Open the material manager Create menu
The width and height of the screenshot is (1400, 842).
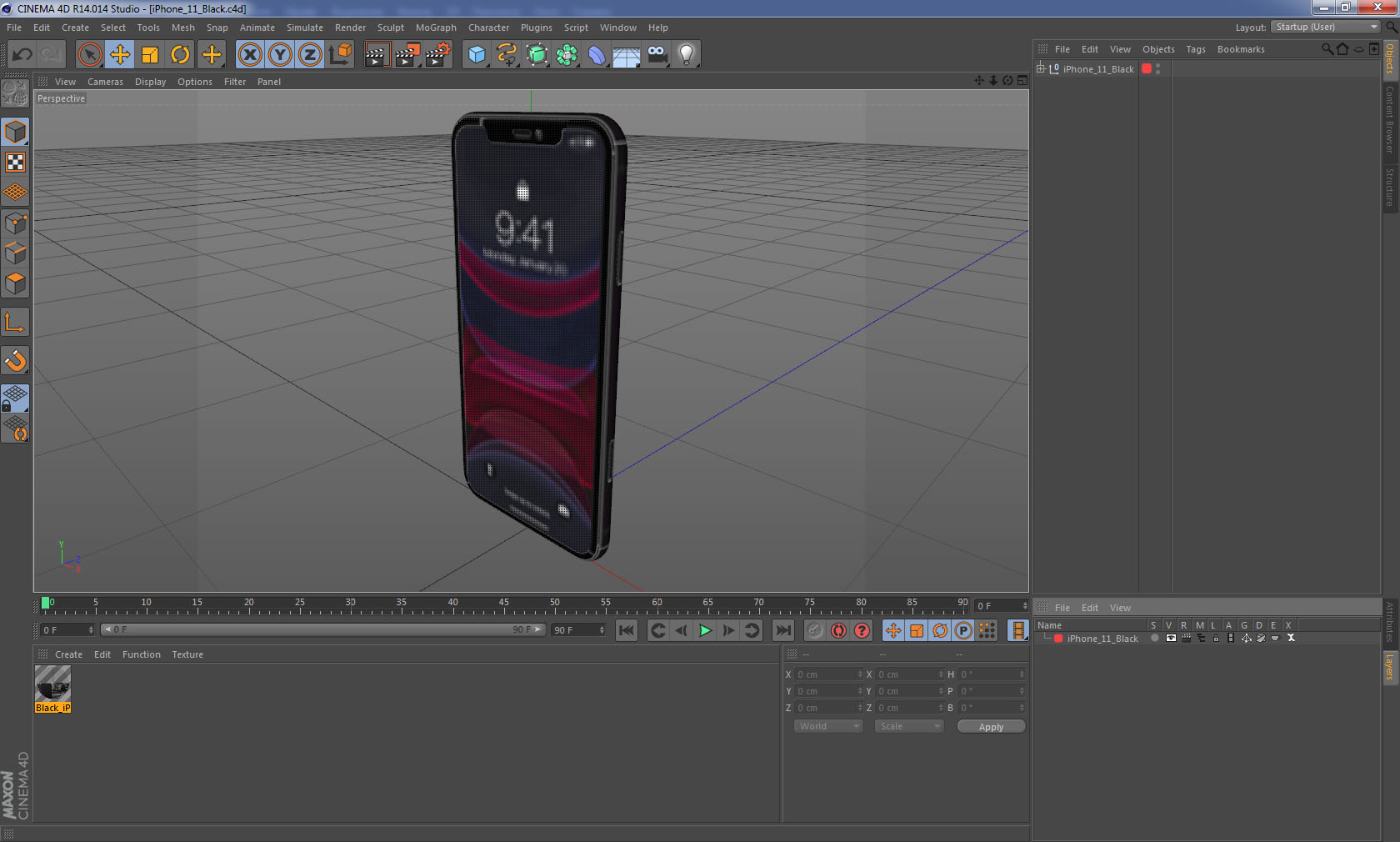point(68,654)
